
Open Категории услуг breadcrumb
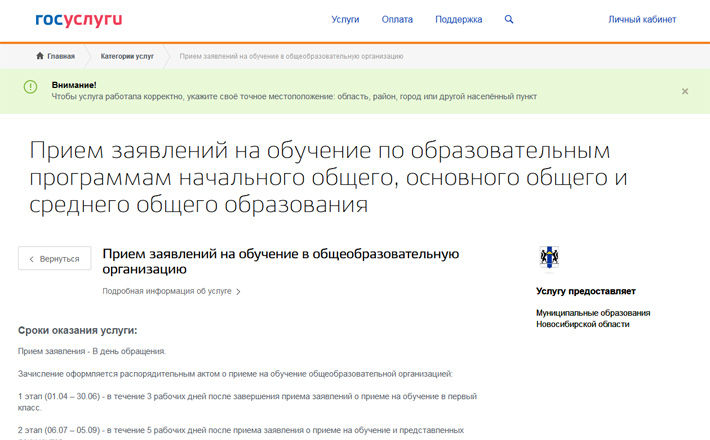click(x=127, y=56)
